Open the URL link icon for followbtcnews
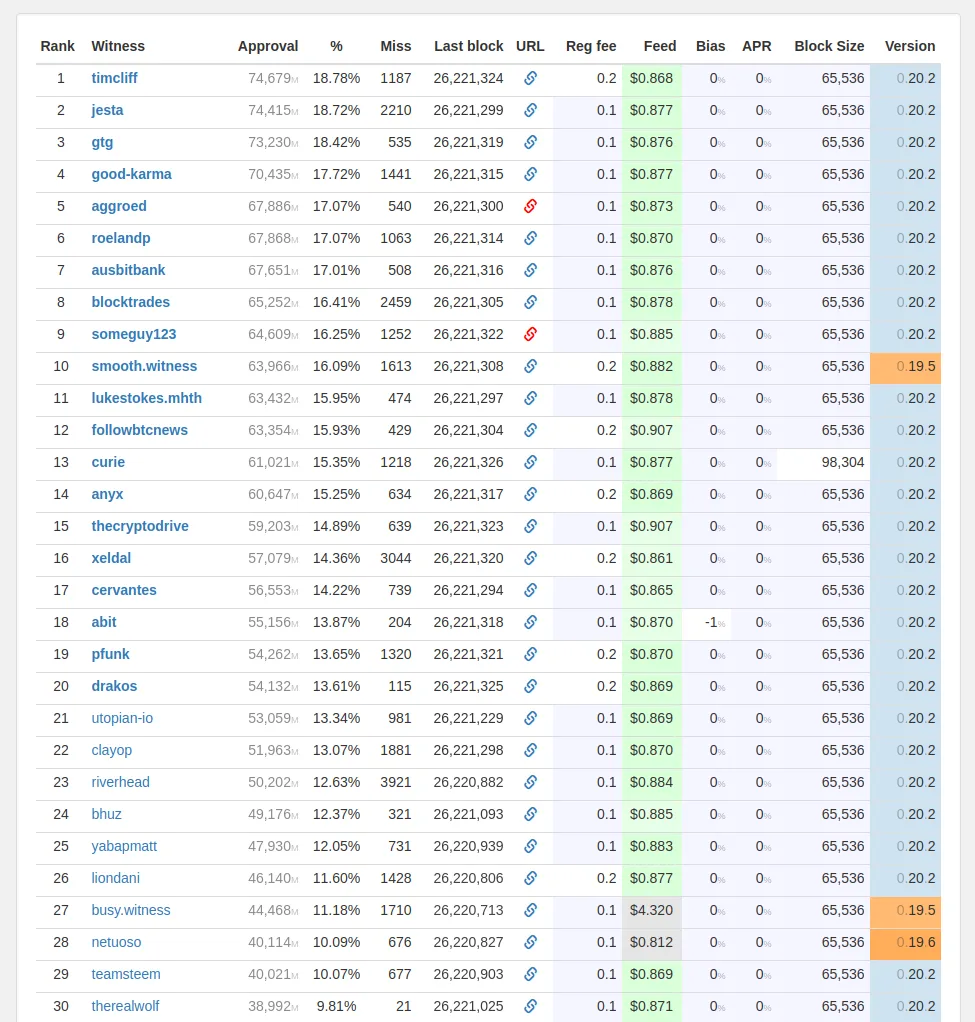This screenshot has width=975, height=1022. tap(531, 430)
